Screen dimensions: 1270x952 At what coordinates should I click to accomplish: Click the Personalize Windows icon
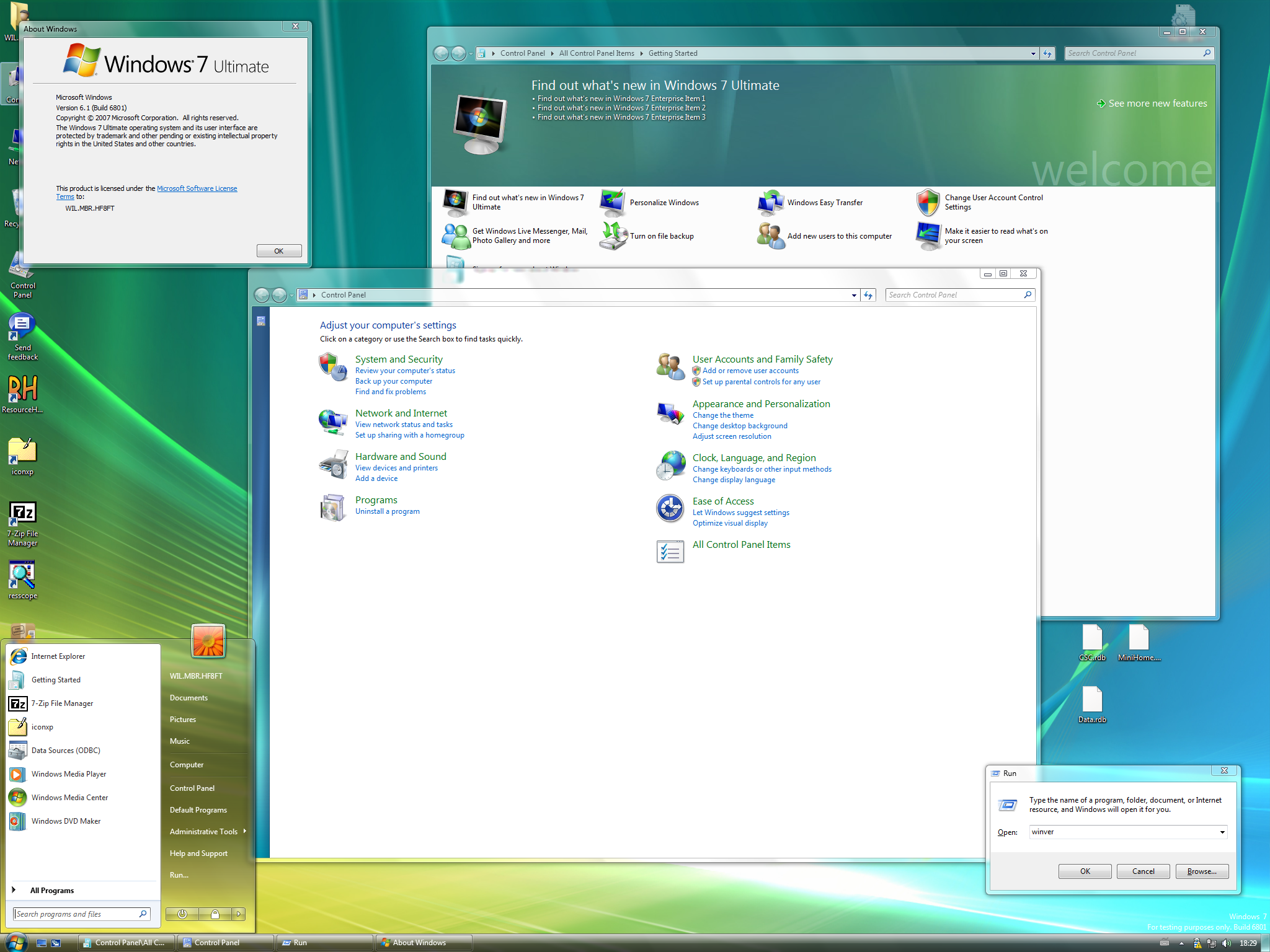613,203
